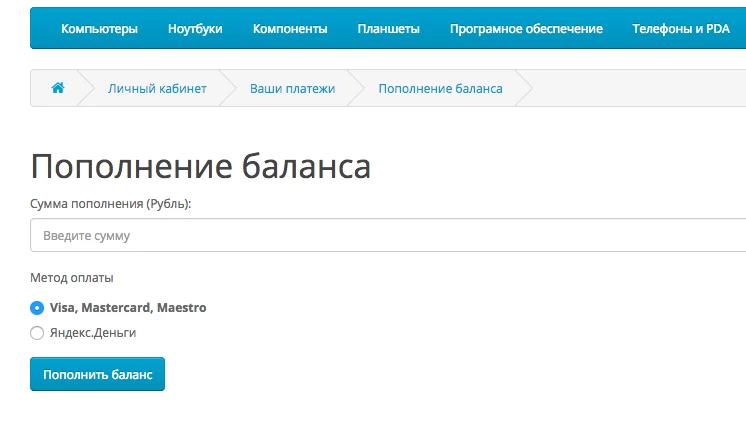Screen dimensions: 746x435
Task: Click the Метод оплаты label
Action: coord(72,277)
